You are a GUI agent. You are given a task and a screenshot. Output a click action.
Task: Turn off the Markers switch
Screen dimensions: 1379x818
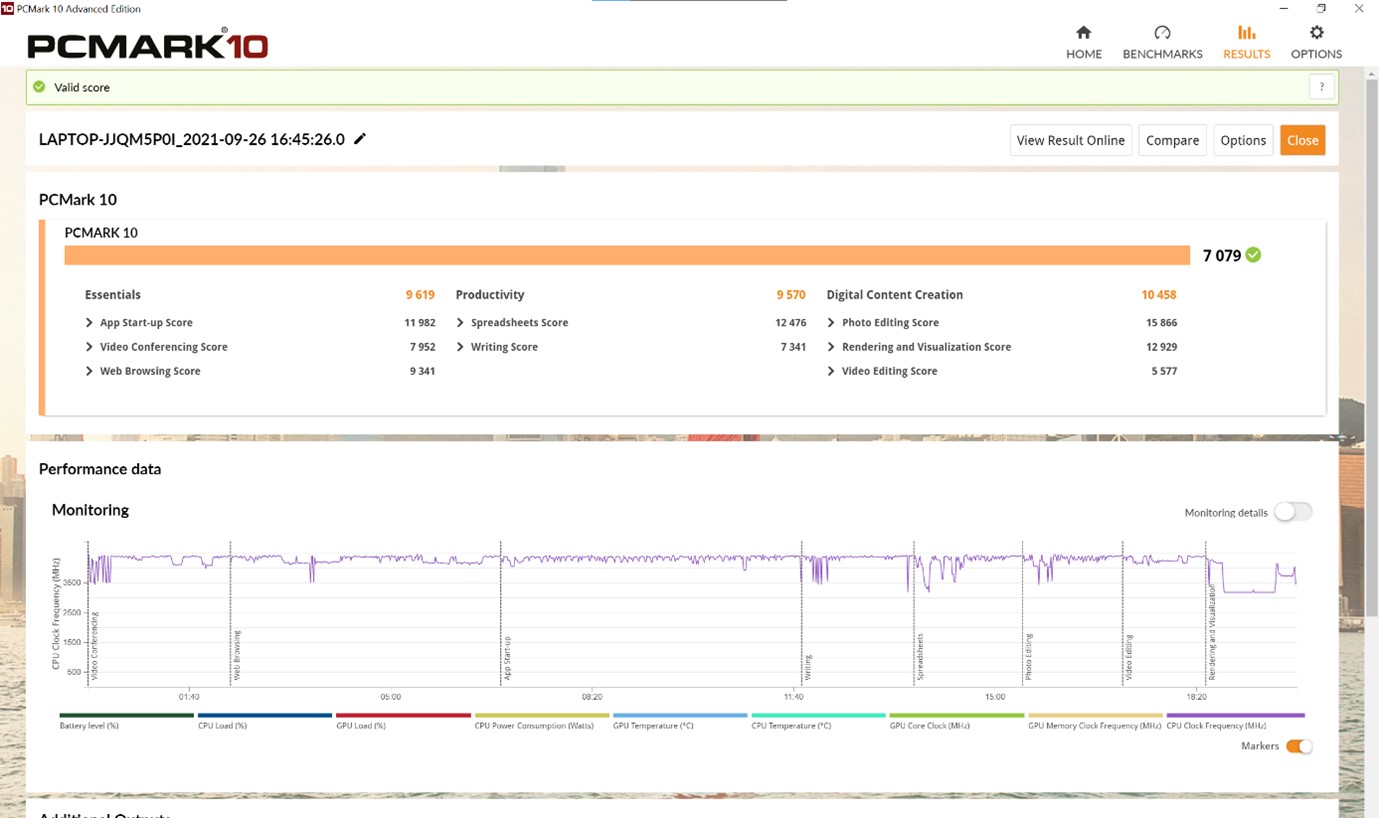click(x=1299, y=746)
